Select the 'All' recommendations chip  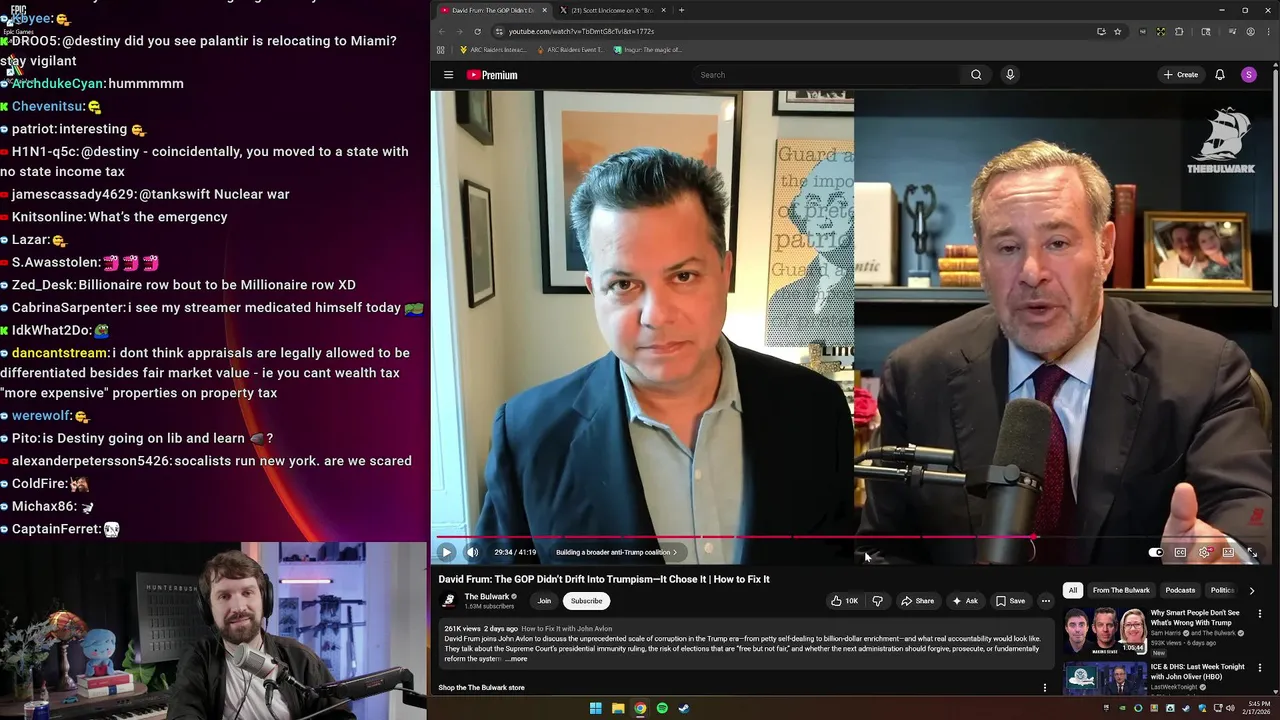pyautogui.click(x=1072, y=590)
